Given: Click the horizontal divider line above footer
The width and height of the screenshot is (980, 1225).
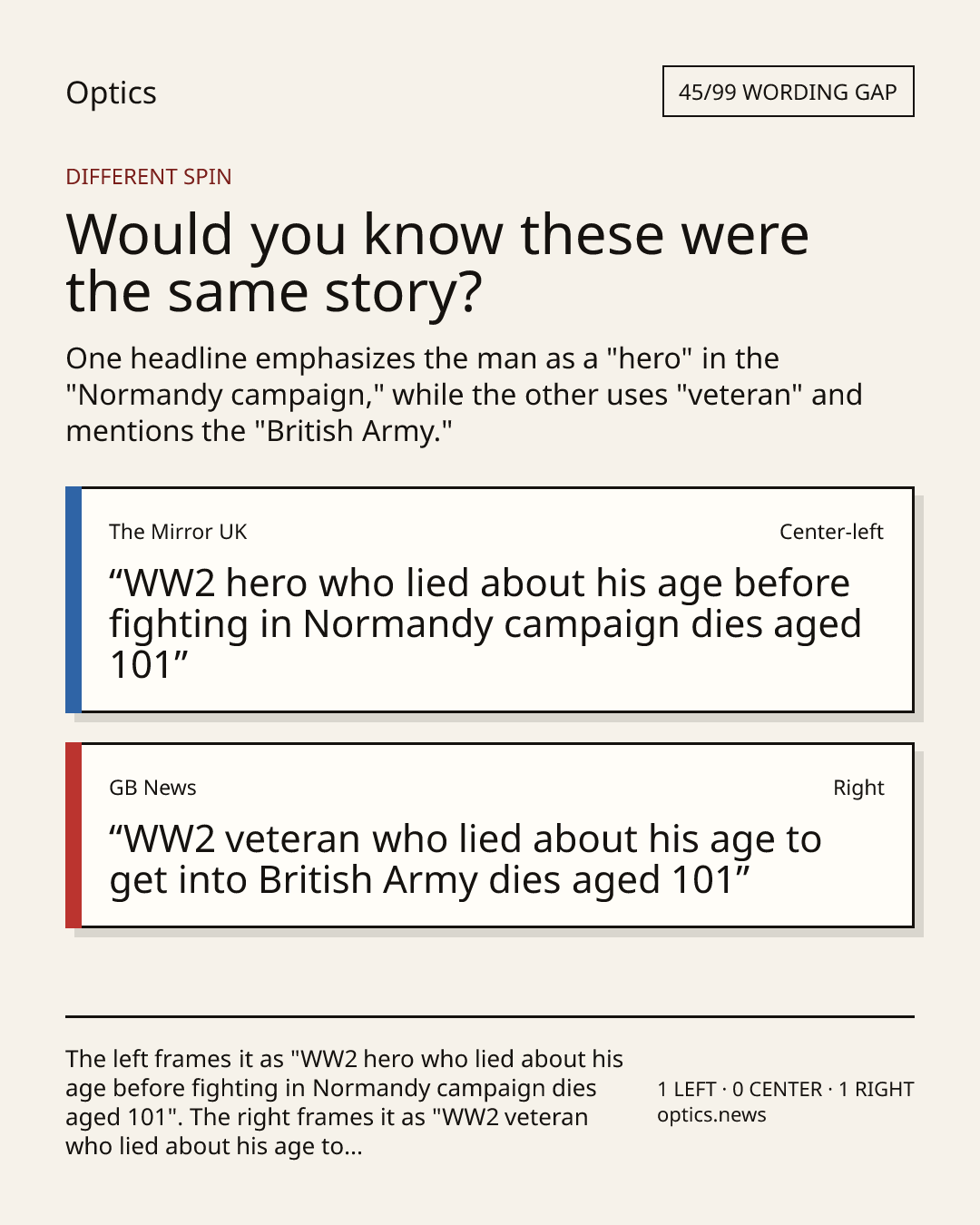Looking at the screenshot, I should 490,1016.
